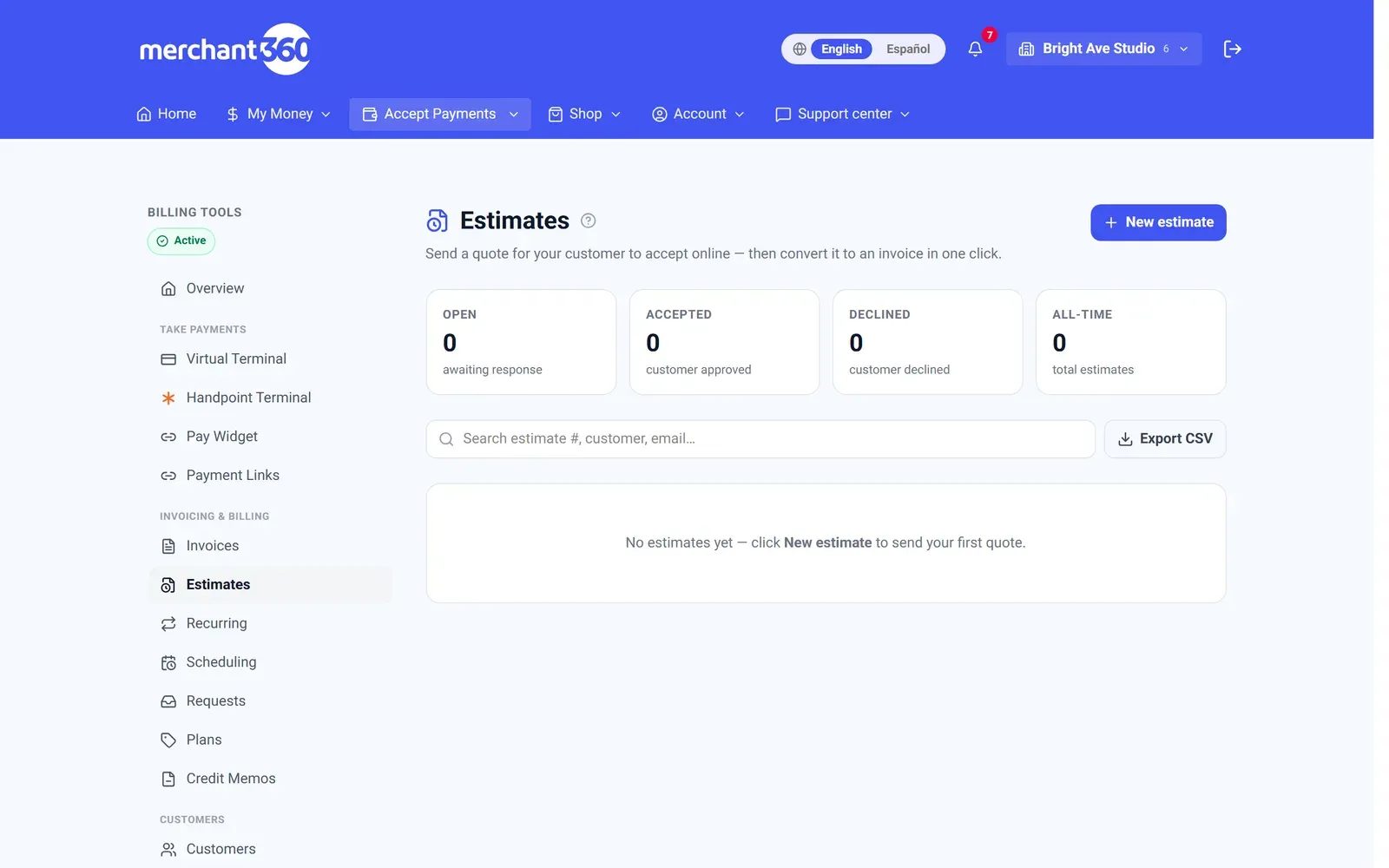Click the estimate search field
Screen dimensions: 1389x868
point(760,439)
